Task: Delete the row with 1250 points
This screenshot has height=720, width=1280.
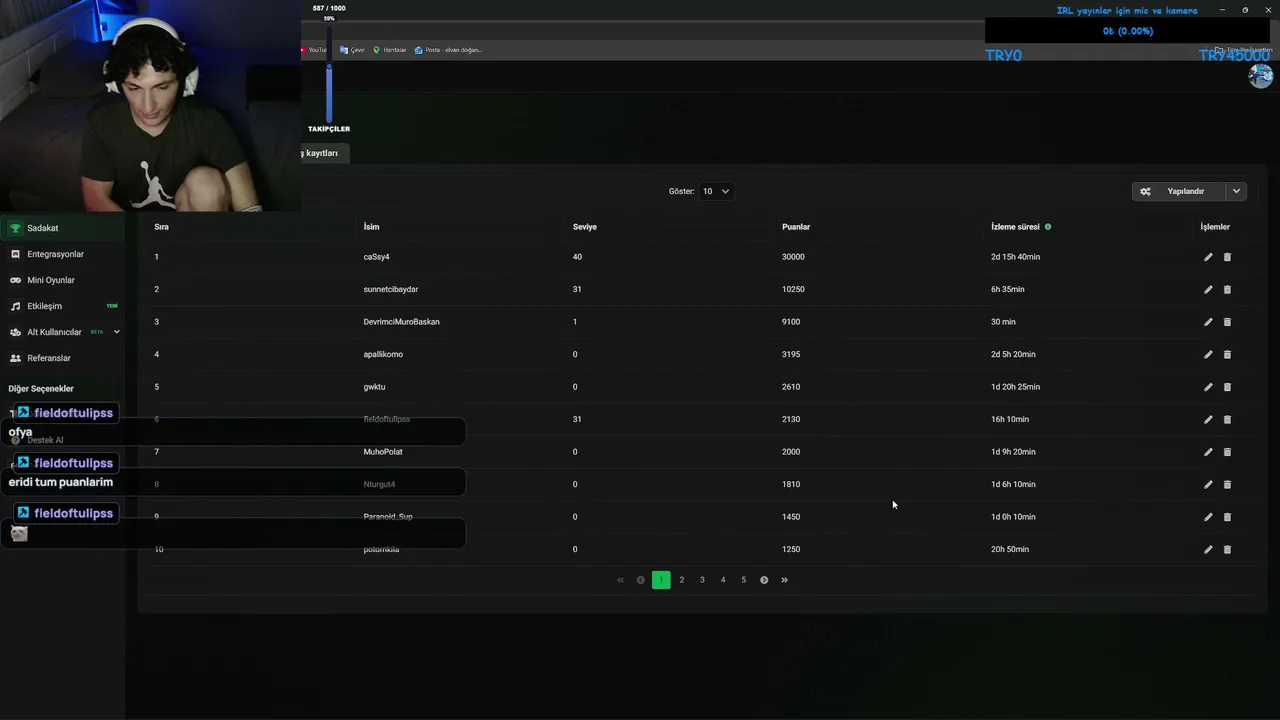Action: 1227,550
